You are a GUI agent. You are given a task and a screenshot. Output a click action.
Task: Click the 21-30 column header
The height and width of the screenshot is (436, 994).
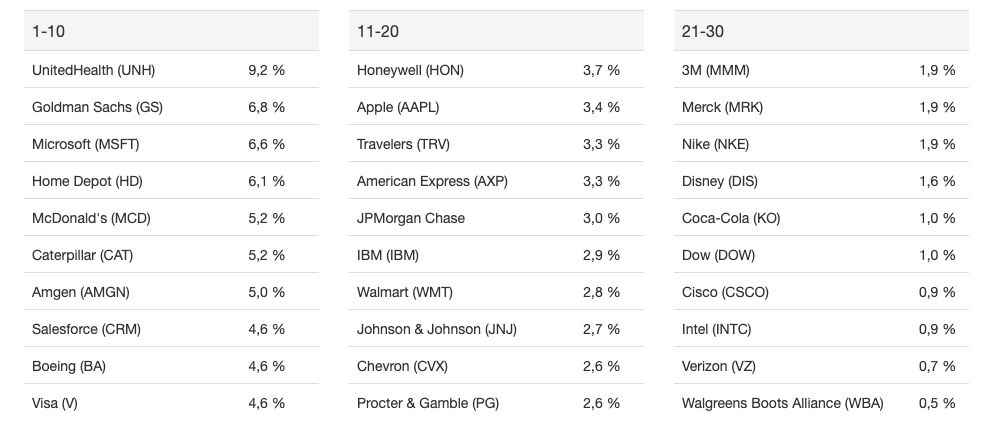point(702,31)
